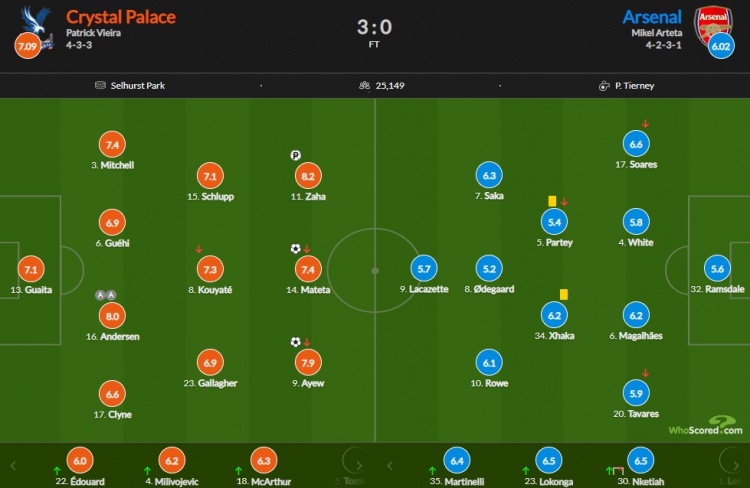750x488 pixels.
Task: Open the Arsenal team name link
Action: (652, 17)
